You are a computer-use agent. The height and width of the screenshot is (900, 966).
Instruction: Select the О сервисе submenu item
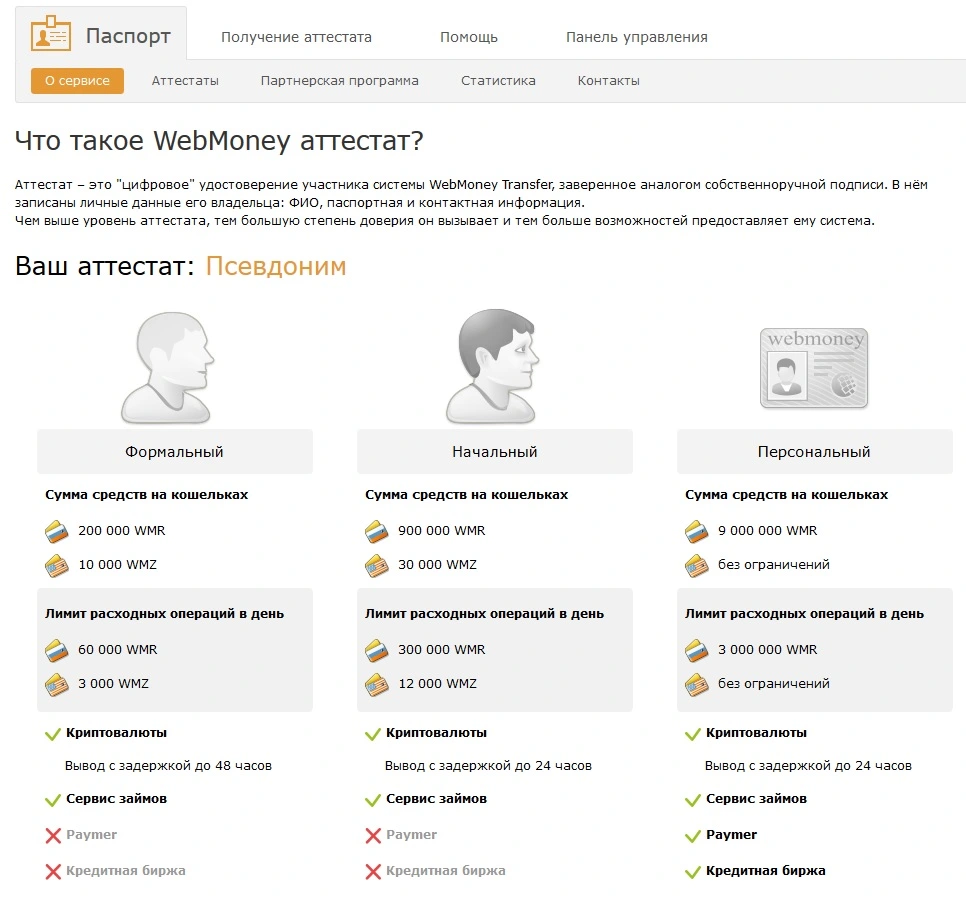coord(77,81)
